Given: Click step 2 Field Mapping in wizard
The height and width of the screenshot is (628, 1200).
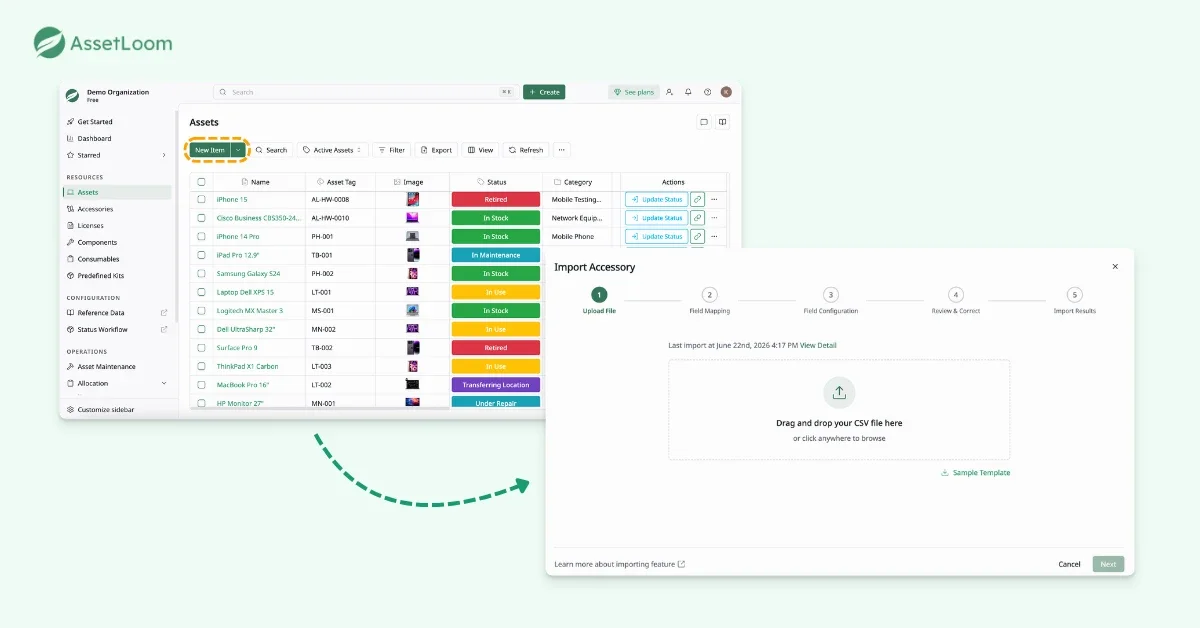Looking at the screenshot, I should coord(709,301).
